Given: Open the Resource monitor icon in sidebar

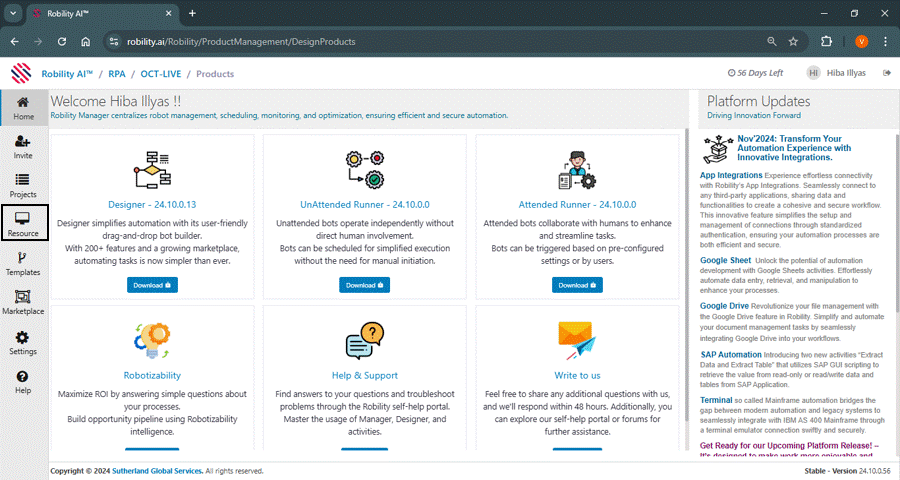Looking at the screenshot, I should click(x=22, y=218).
